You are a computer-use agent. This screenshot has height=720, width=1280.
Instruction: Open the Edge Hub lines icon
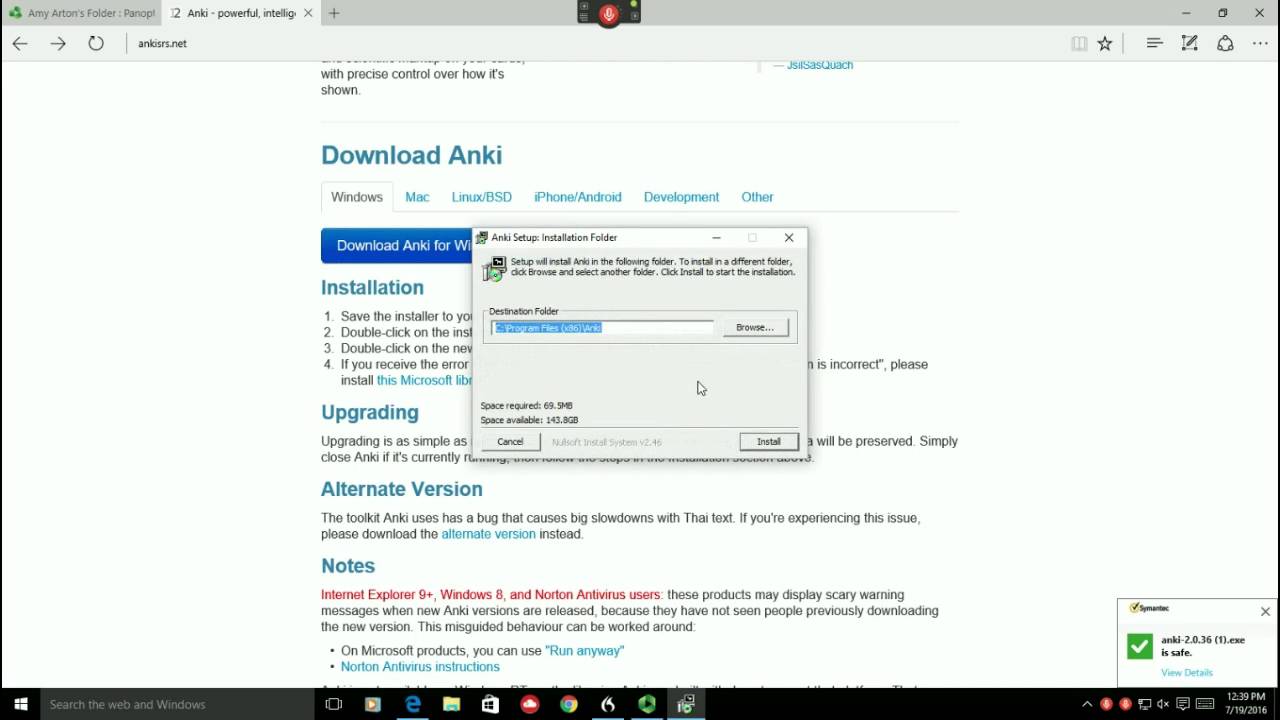coord(1154,43)
